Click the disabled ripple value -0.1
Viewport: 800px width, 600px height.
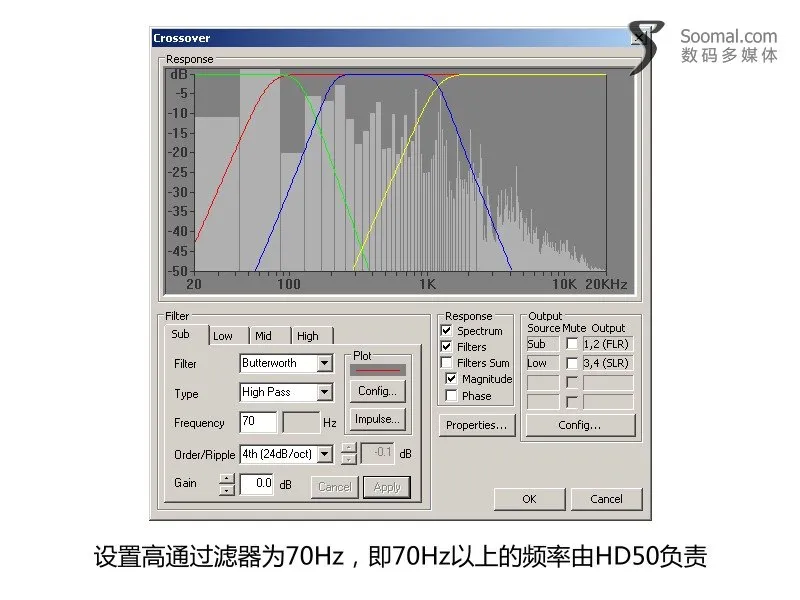tap(377, 453)
